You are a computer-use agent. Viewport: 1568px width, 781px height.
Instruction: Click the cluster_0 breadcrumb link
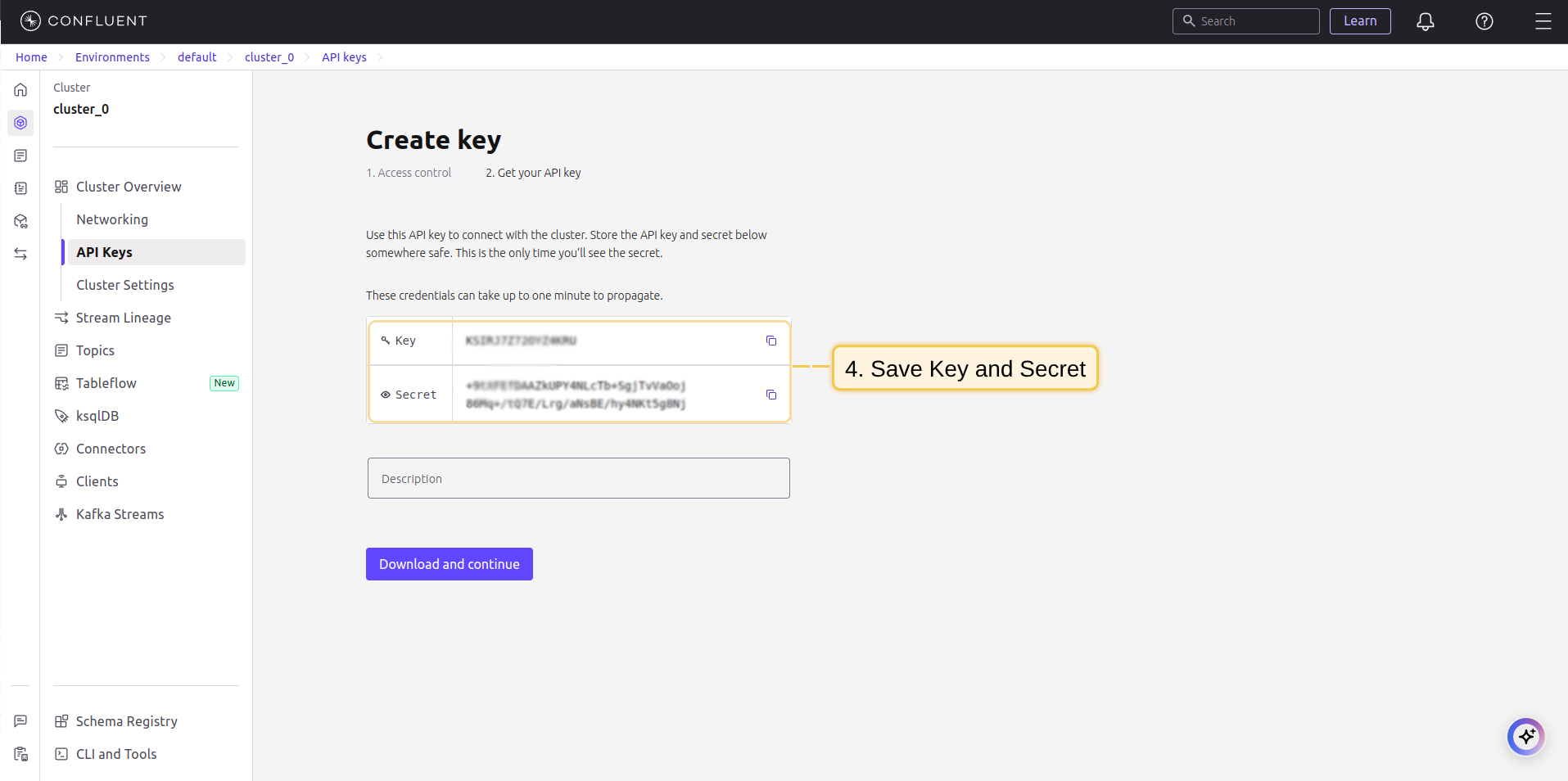click(269, 57)
